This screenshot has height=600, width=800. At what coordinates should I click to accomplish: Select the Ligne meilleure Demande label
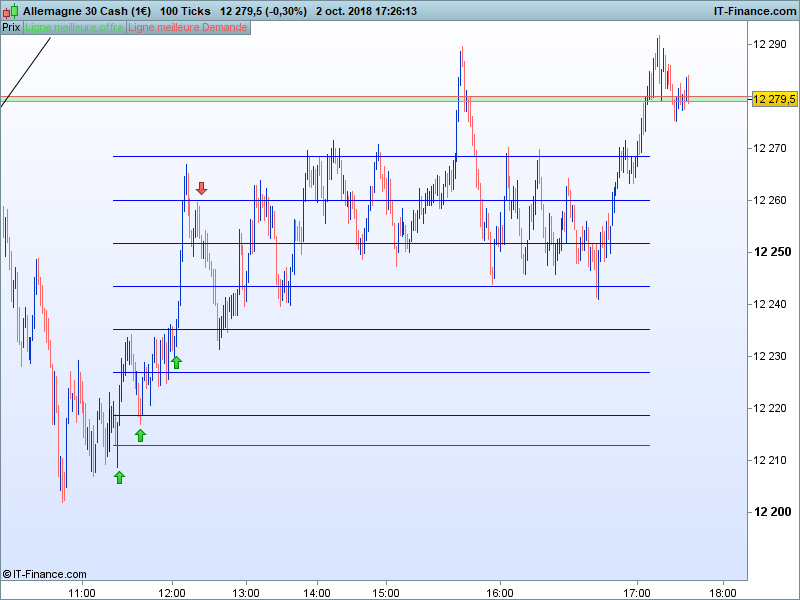pyautogui.click(x=188, y=28)
